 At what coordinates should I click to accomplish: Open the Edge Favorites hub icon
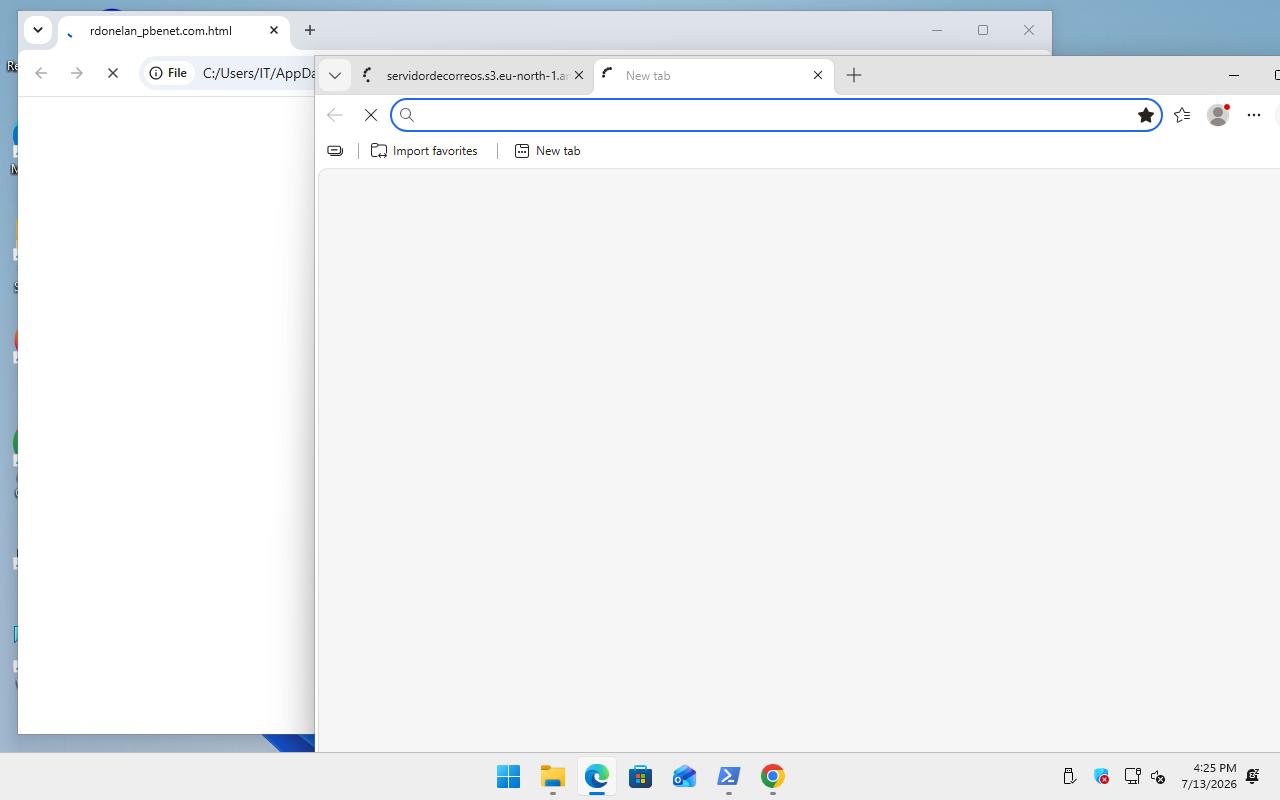coord(1182,115)
